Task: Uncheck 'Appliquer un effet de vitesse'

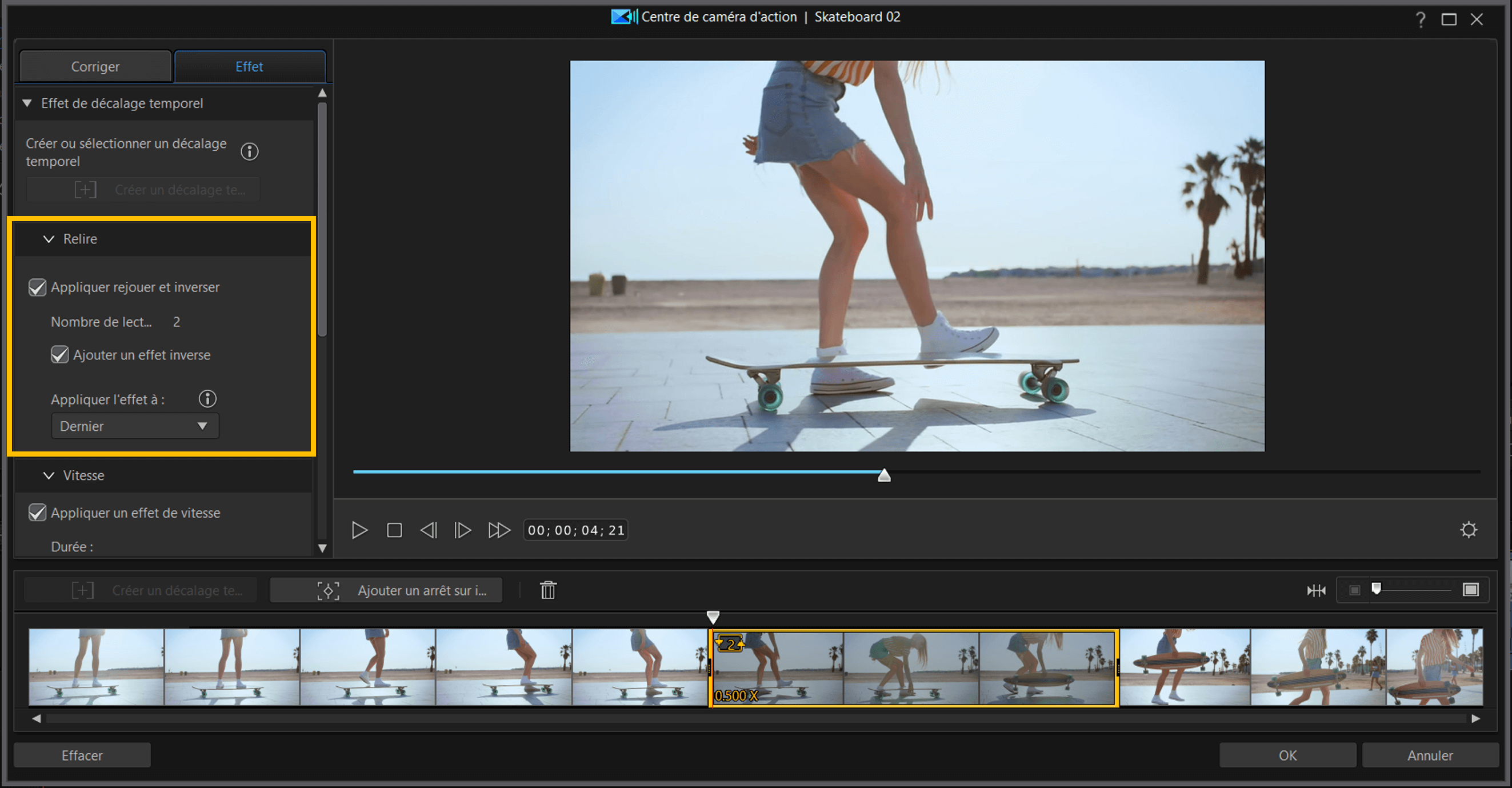Action: [x=37, y=512]
